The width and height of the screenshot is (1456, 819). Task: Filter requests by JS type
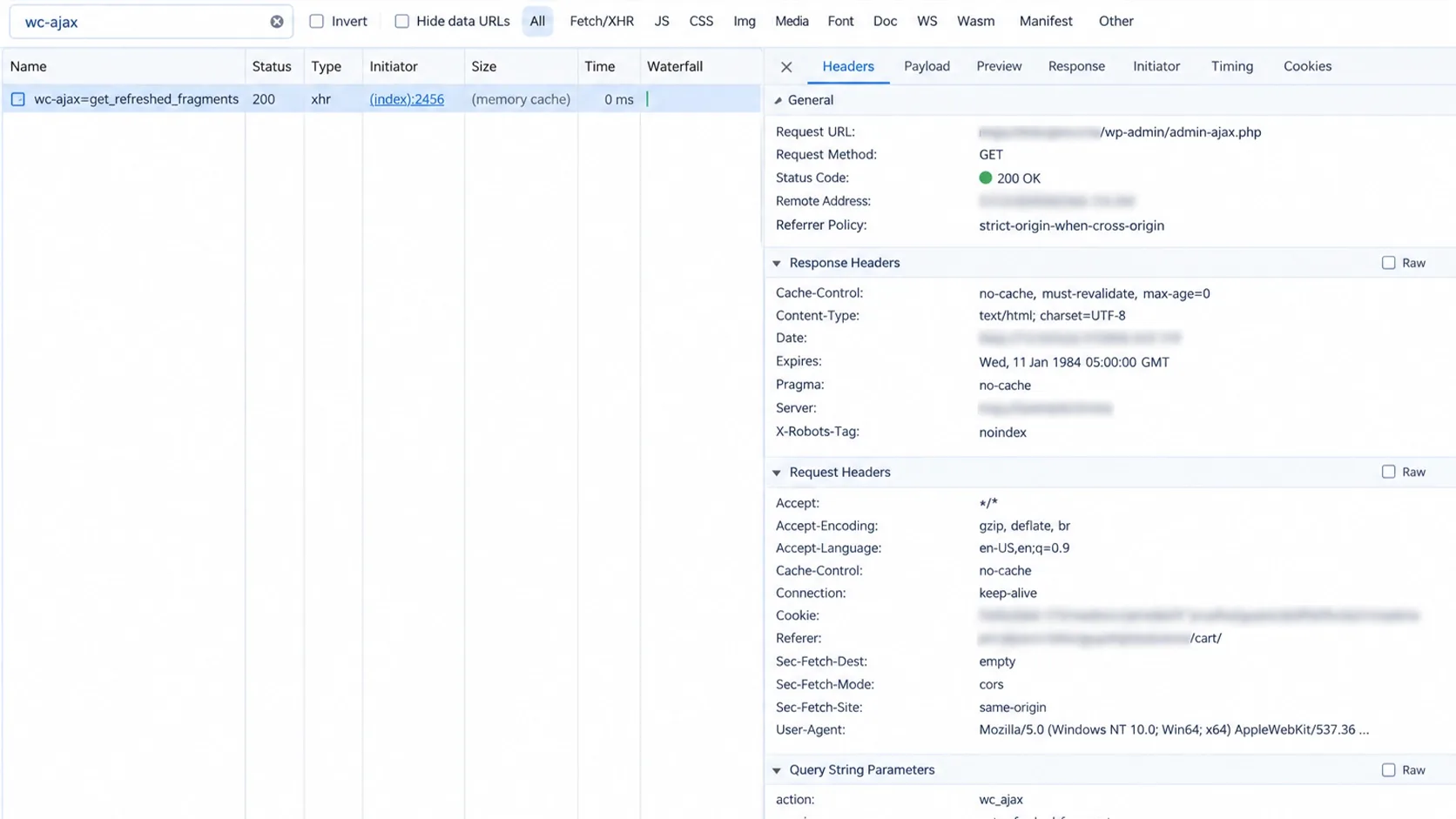tap(662, 21)
